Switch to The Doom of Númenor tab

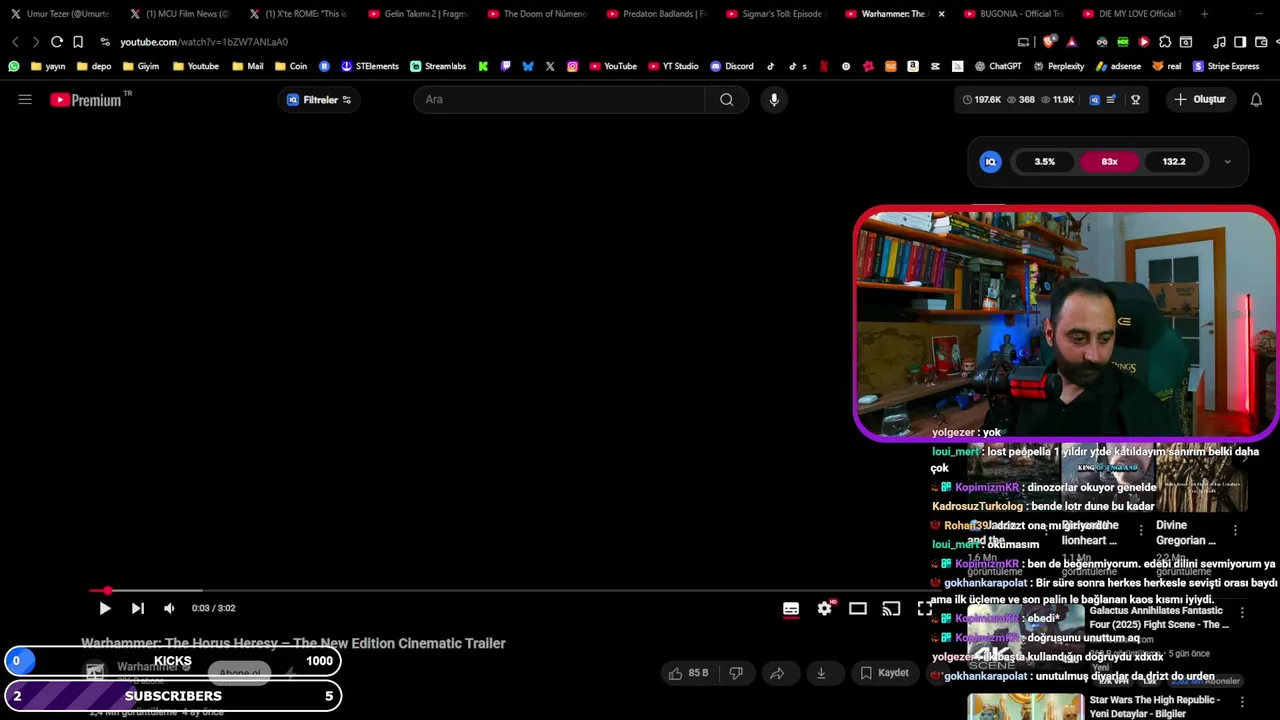[x=537, y=14]
